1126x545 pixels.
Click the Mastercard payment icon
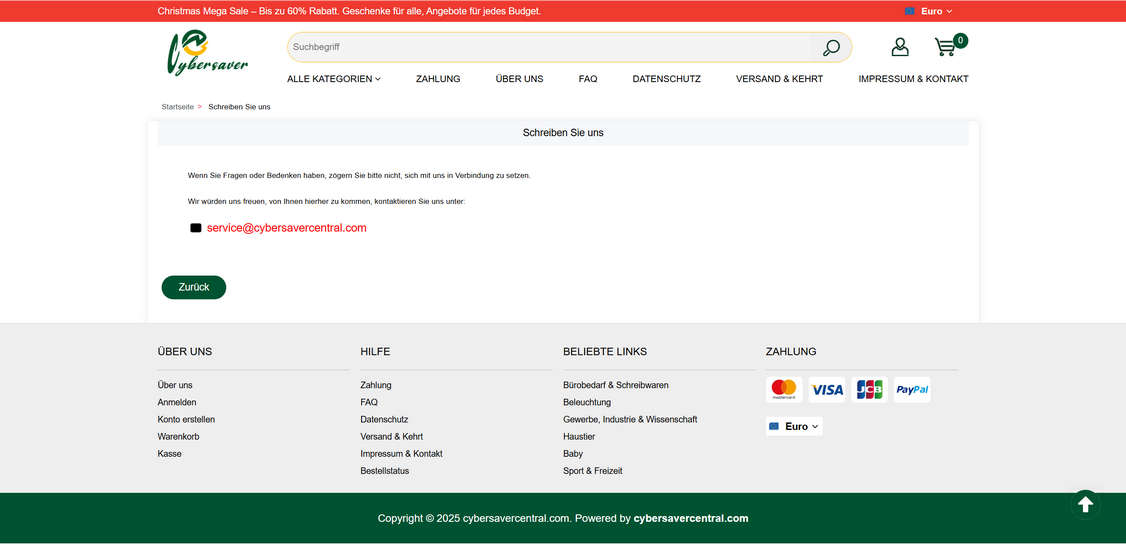[784, 390]
